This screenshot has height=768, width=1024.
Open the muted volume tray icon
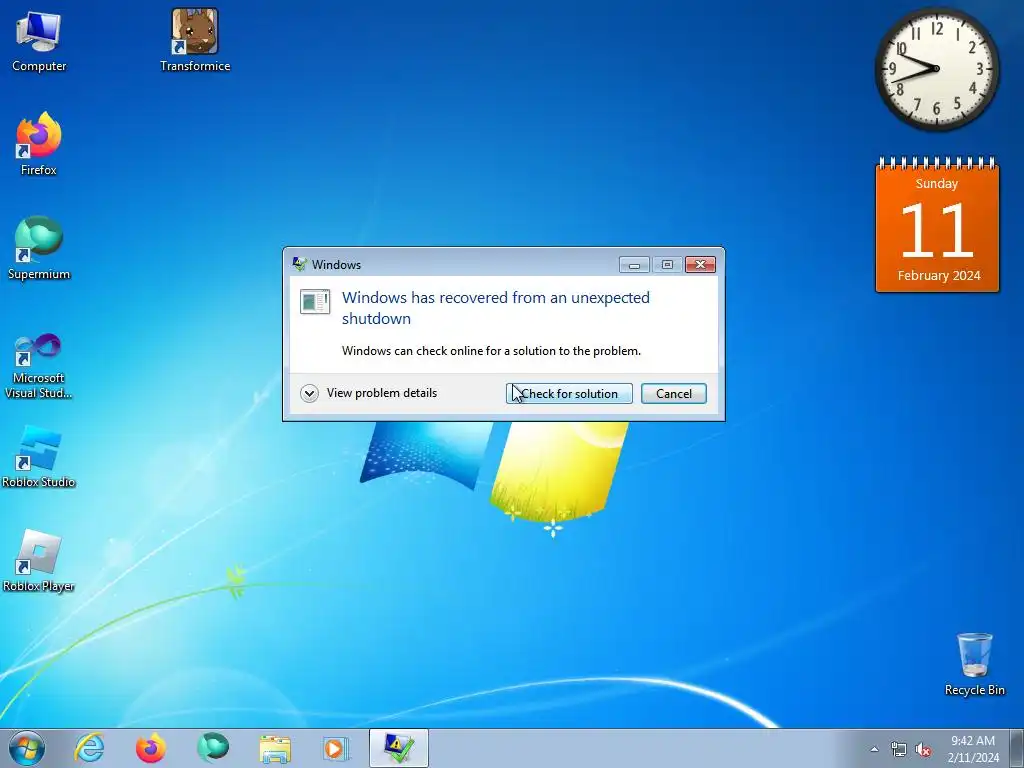tap(923, 750)
